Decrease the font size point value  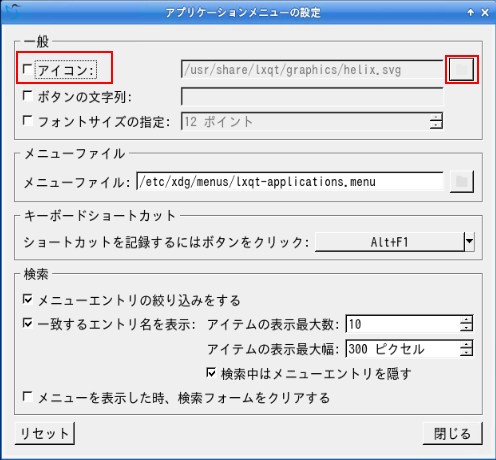click(436, 125)
